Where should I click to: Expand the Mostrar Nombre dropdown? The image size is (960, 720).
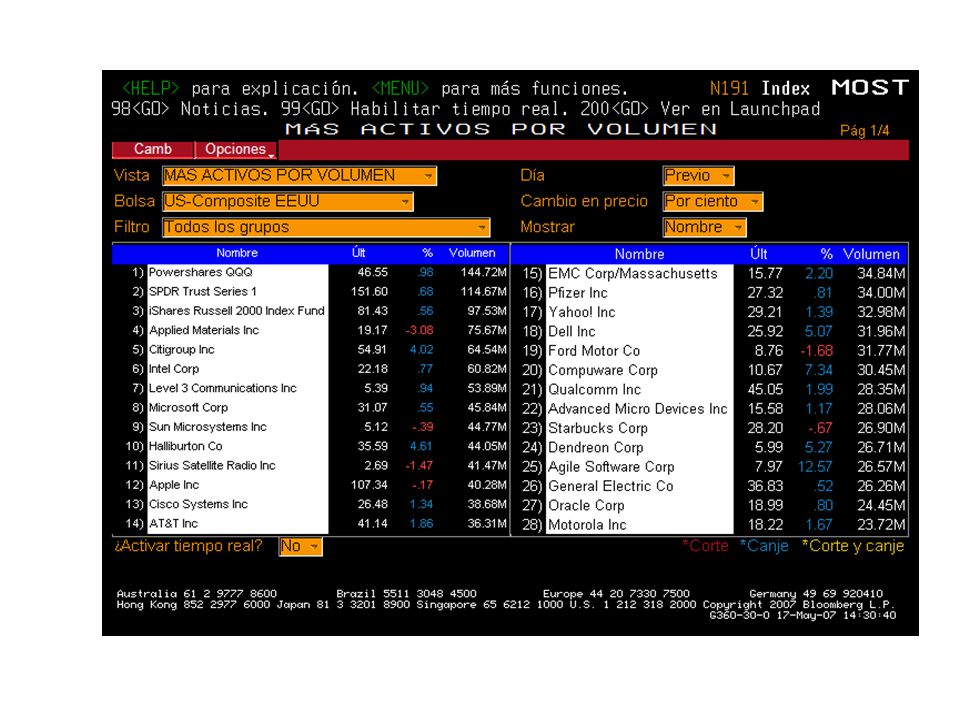705,227
